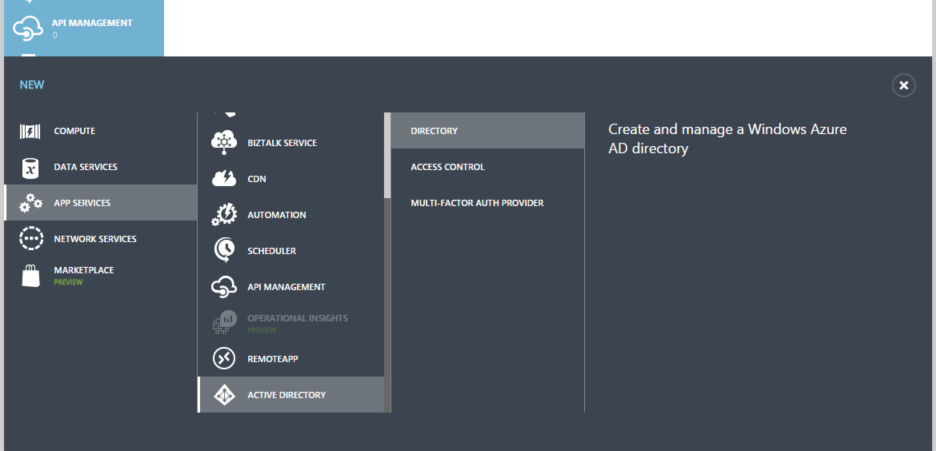936x451 pixels.
Task: Select the Access Control option
Action: point(488,167)
